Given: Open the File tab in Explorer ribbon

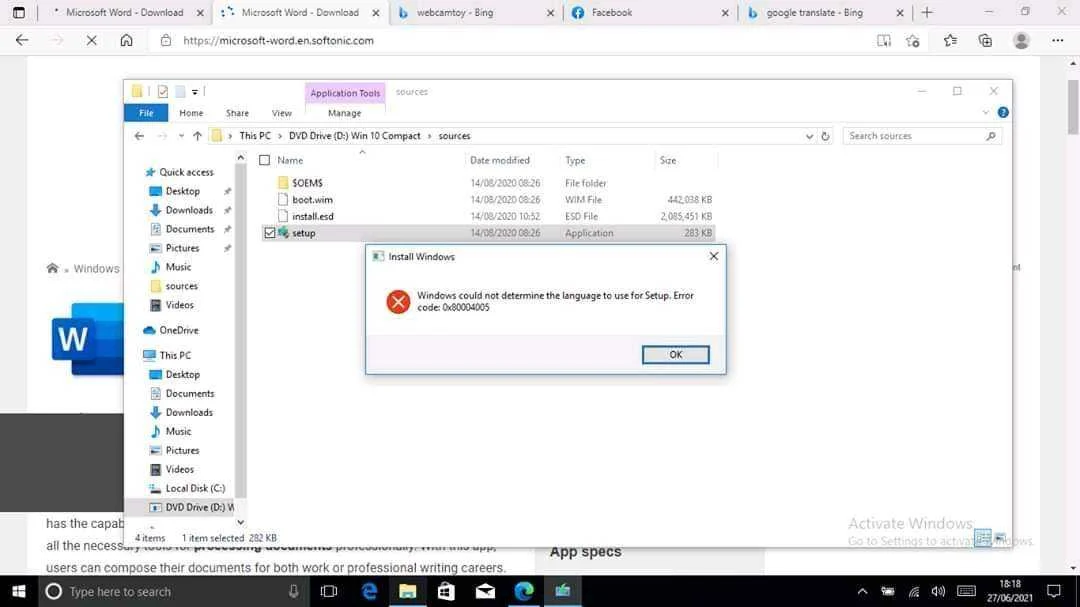Looking at the screenshot, I should 146,113.
